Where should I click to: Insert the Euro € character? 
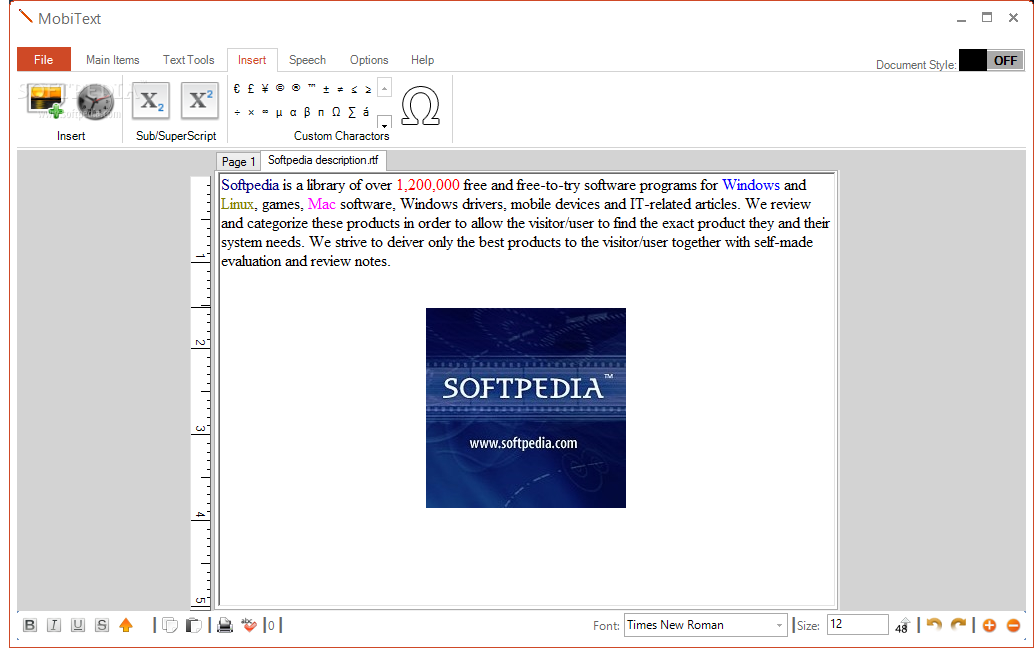pyautogui.click(x=237, y=88)
